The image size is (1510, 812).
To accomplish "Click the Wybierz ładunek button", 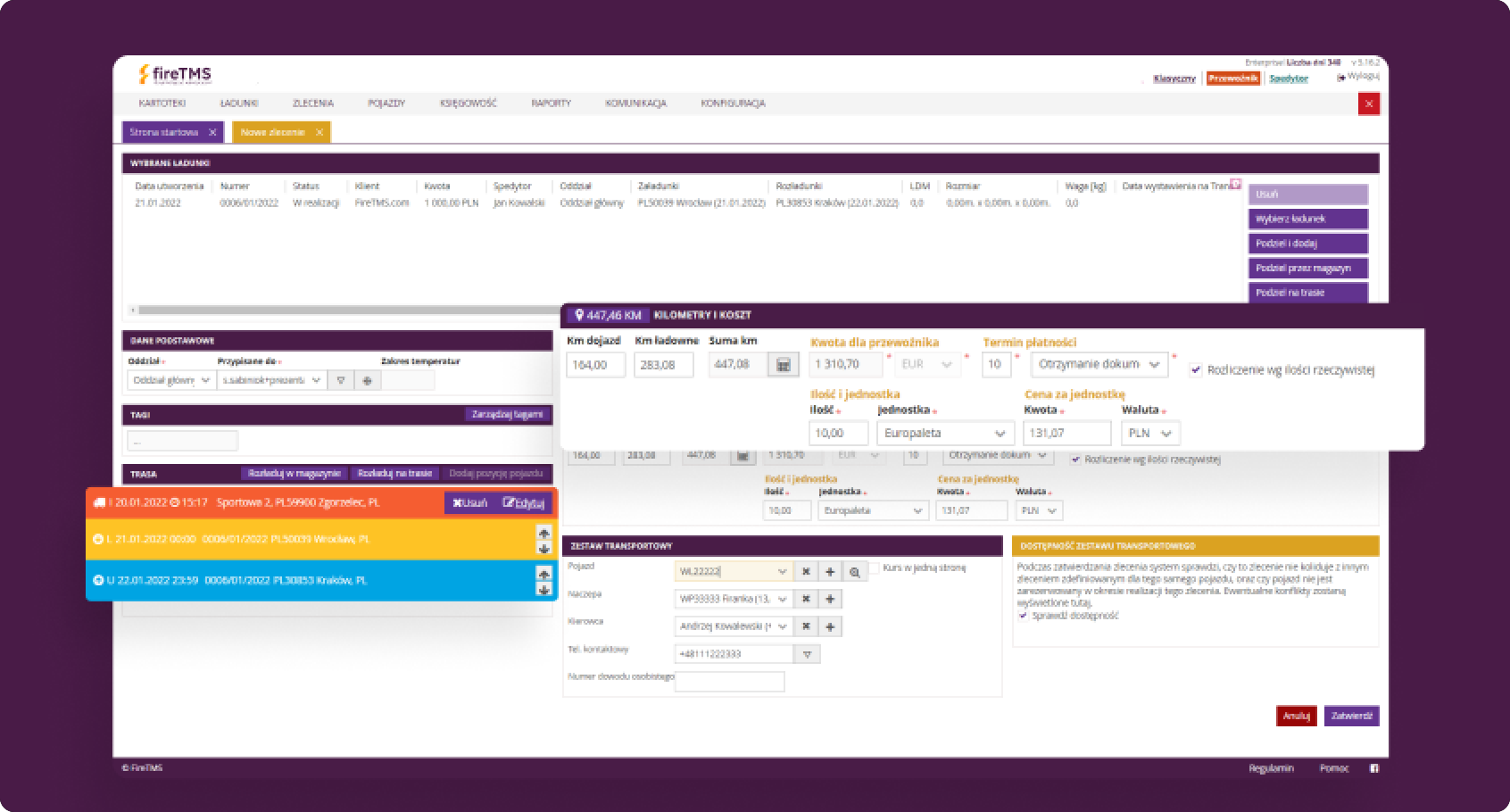I will click(1307, 219).
